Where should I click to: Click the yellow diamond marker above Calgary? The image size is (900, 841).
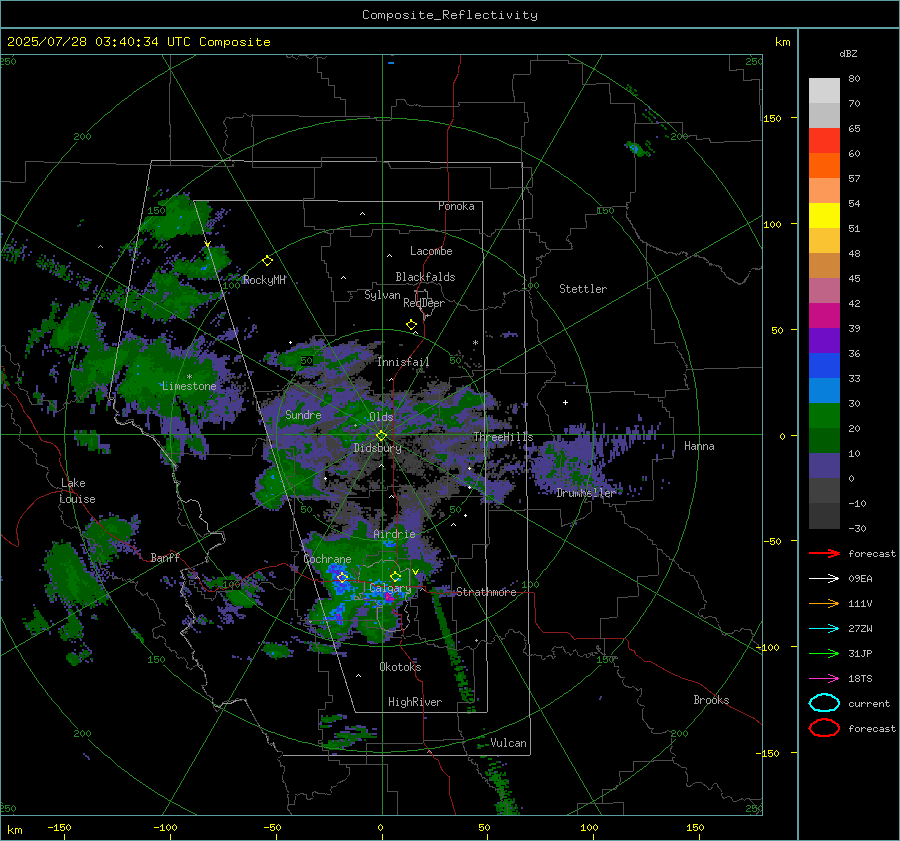point(395,576)
